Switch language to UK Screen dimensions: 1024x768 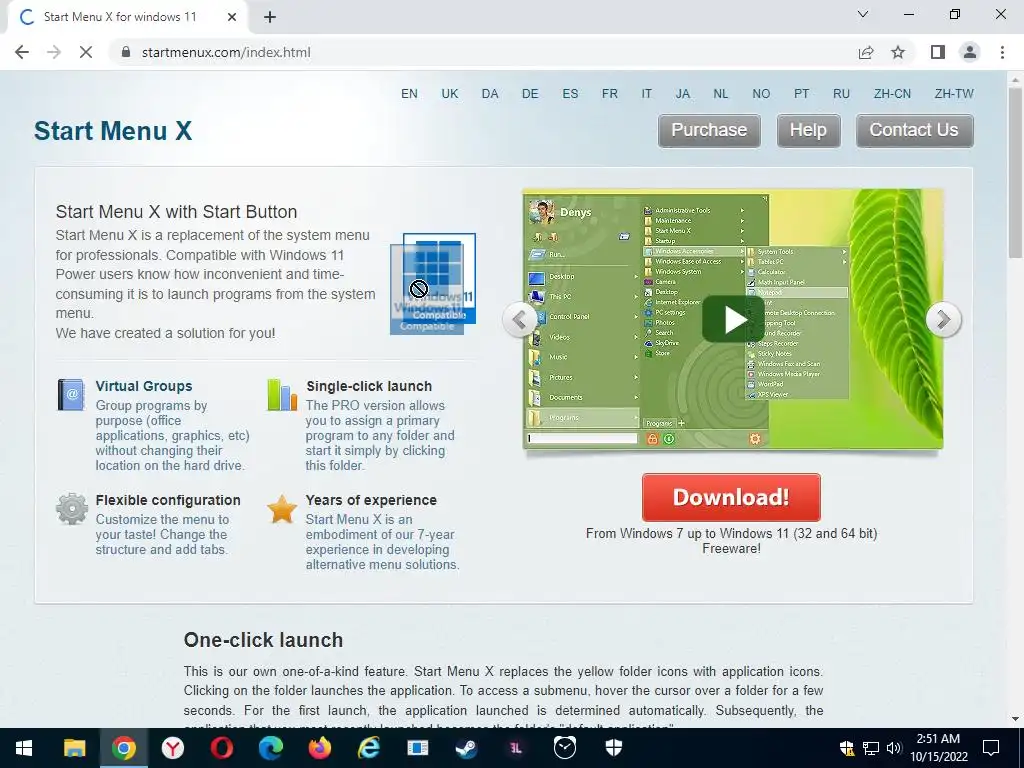450,93
